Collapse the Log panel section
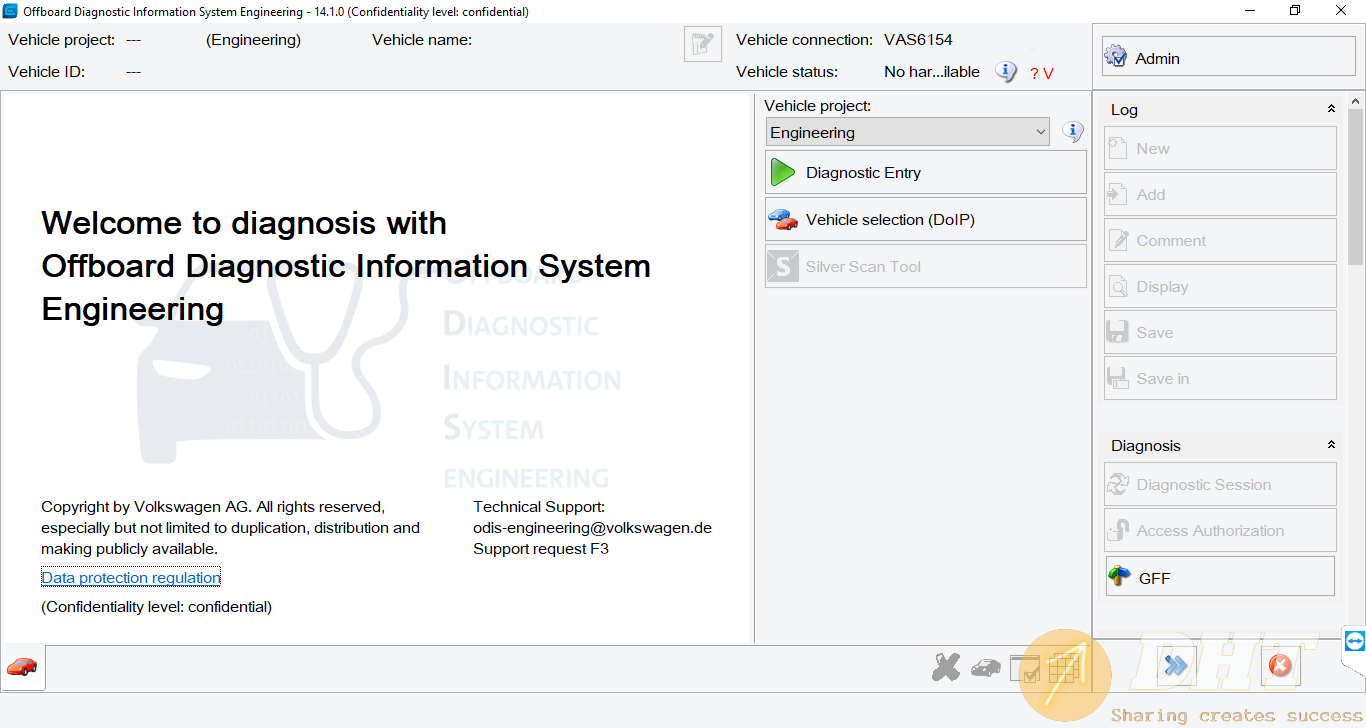1366x728 pixels. click(1330, 109)
